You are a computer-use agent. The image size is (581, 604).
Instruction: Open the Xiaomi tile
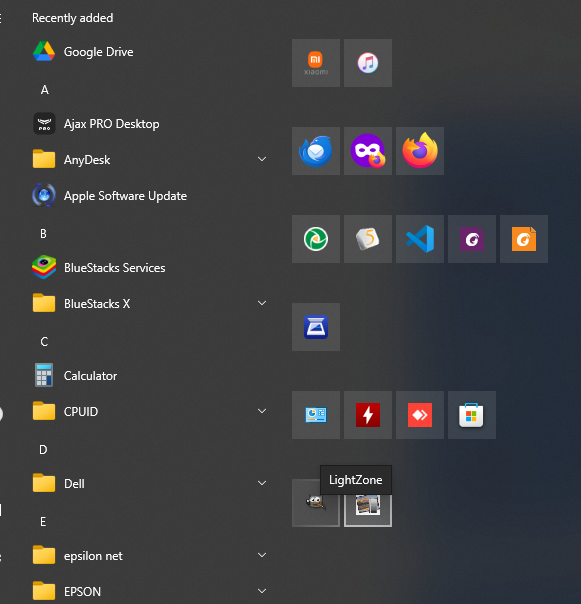tap(316, 63)
